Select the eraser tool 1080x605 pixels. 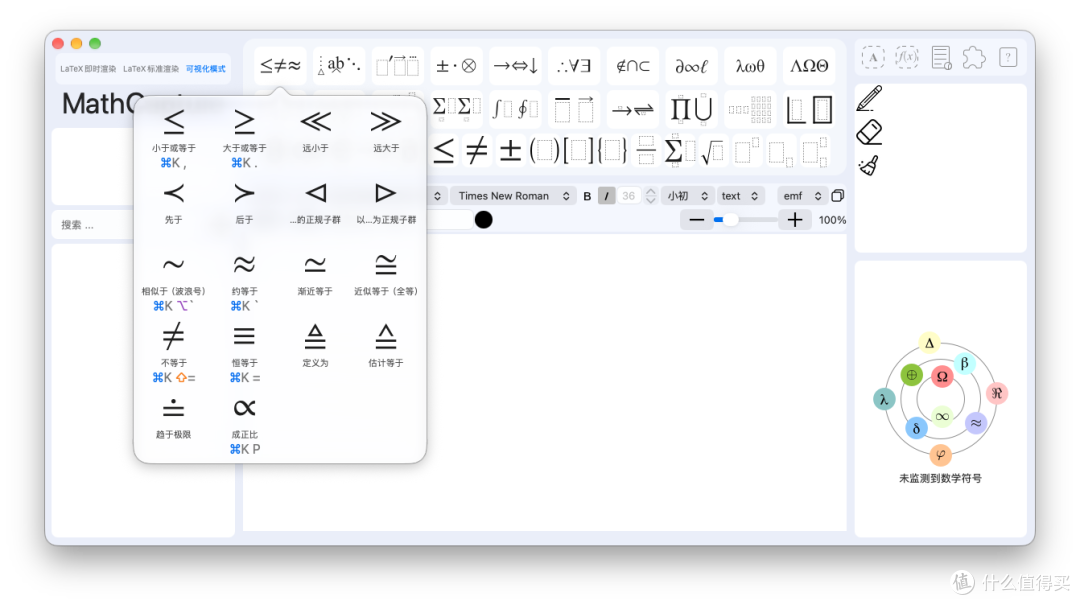pos(869,132)
